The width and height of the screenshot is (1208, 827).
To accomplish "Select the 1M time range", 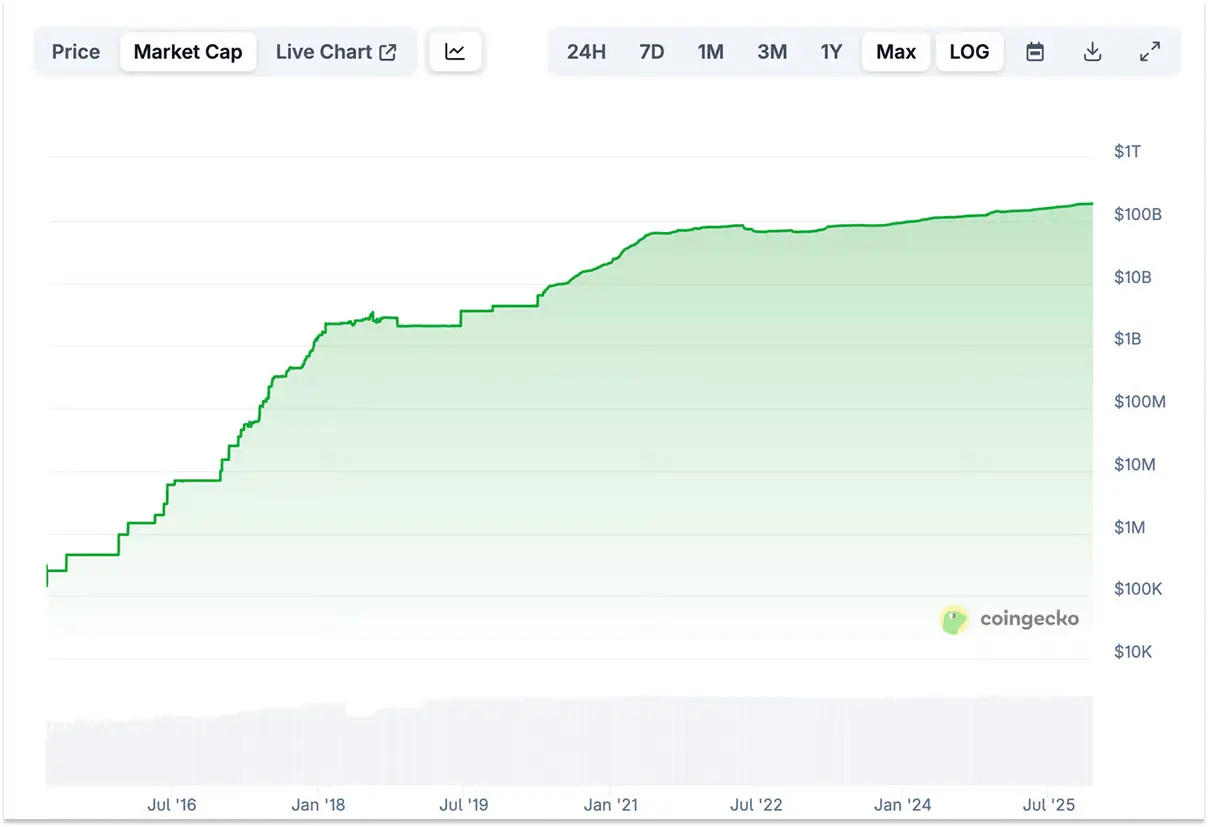I will tap(710, 52).
